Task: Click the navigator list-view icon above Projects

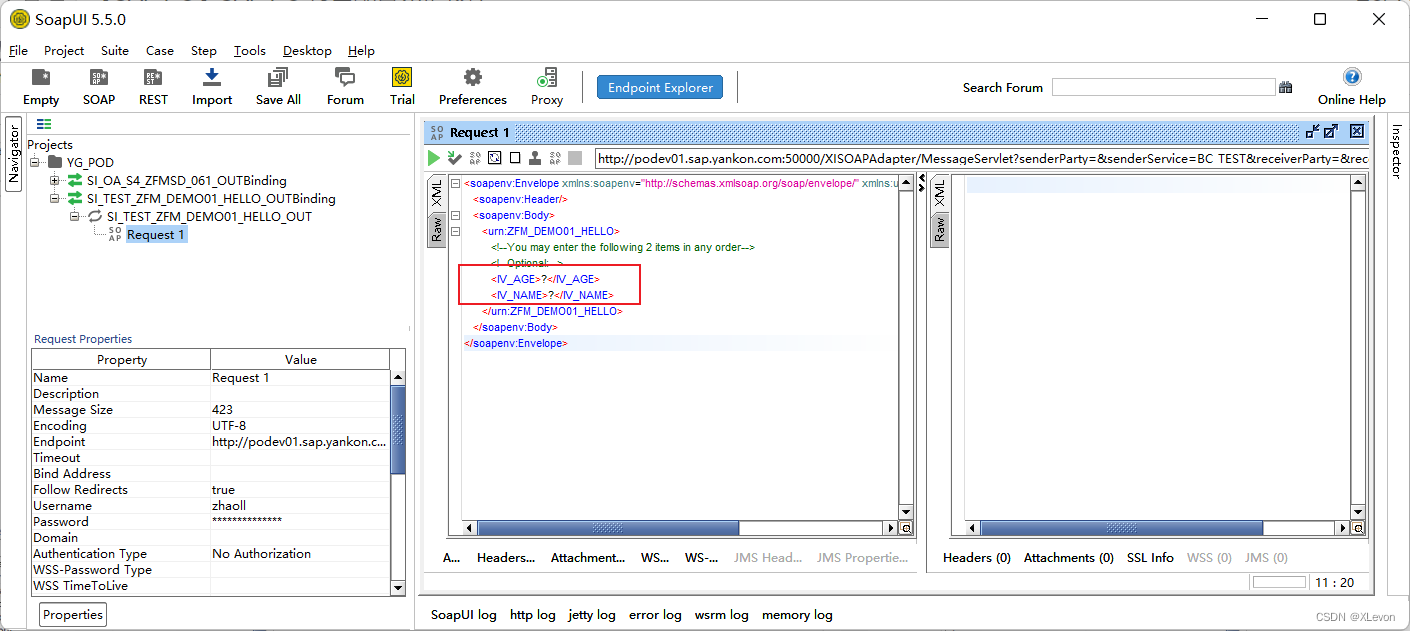Action: coord(44,124)
